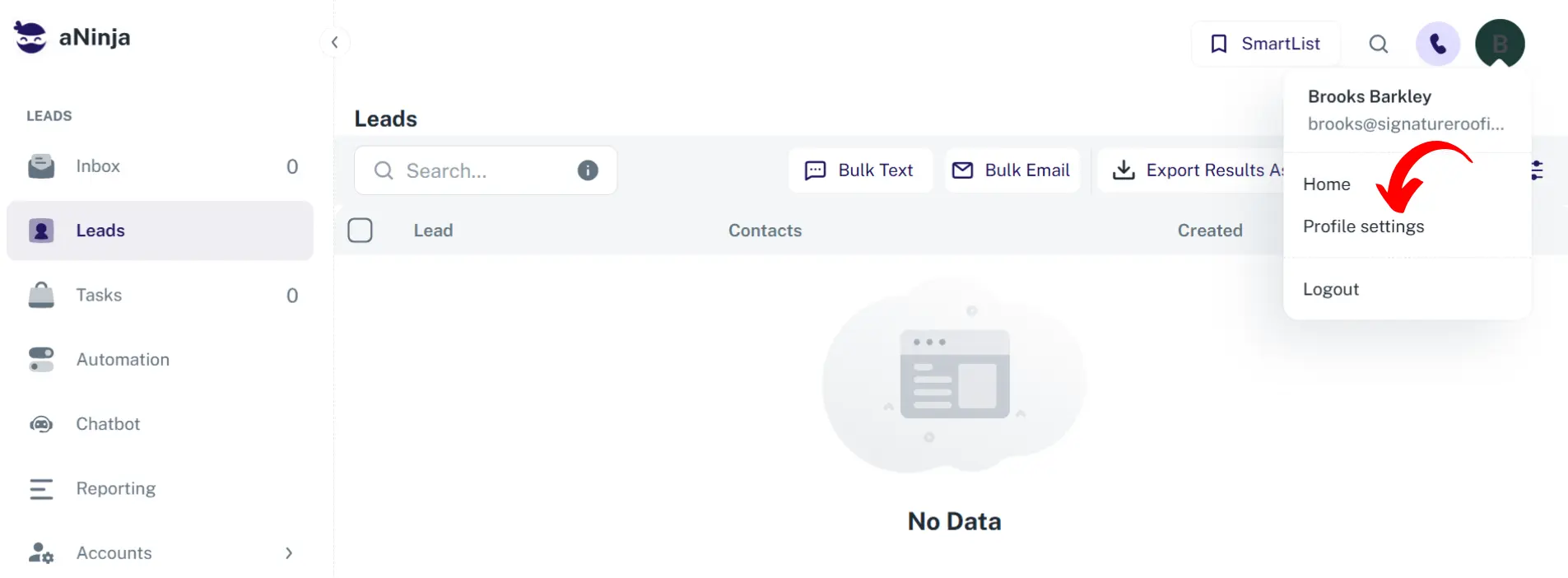This screenshot has height=578, width=1568.
Task: Click the phone dialer icon
Action: point(1437,44)
